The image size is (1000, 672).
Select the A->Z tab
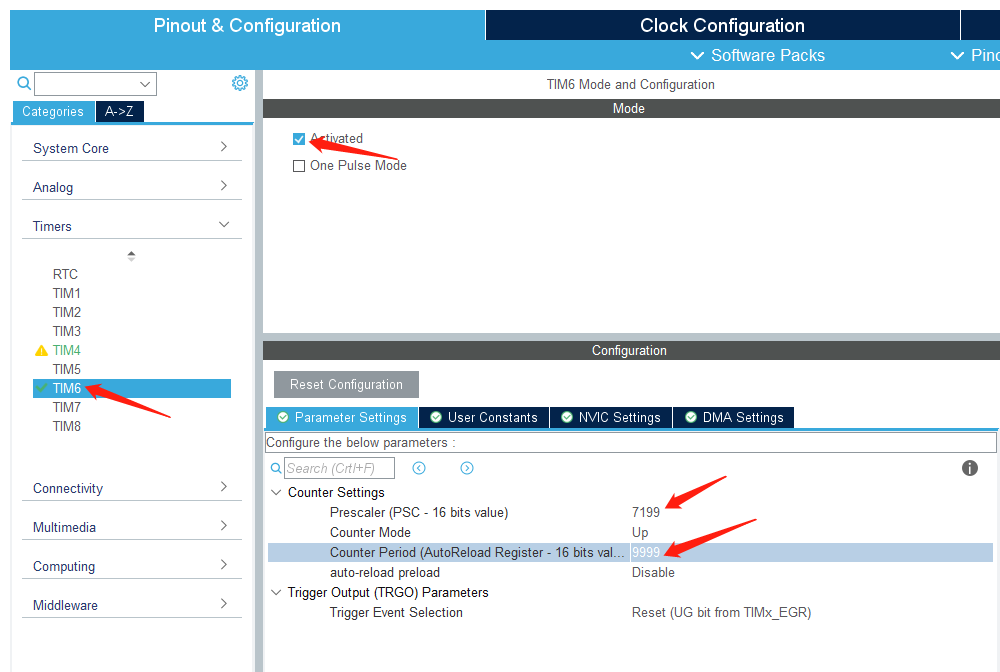pyautogui.click(x=119, y=112)
